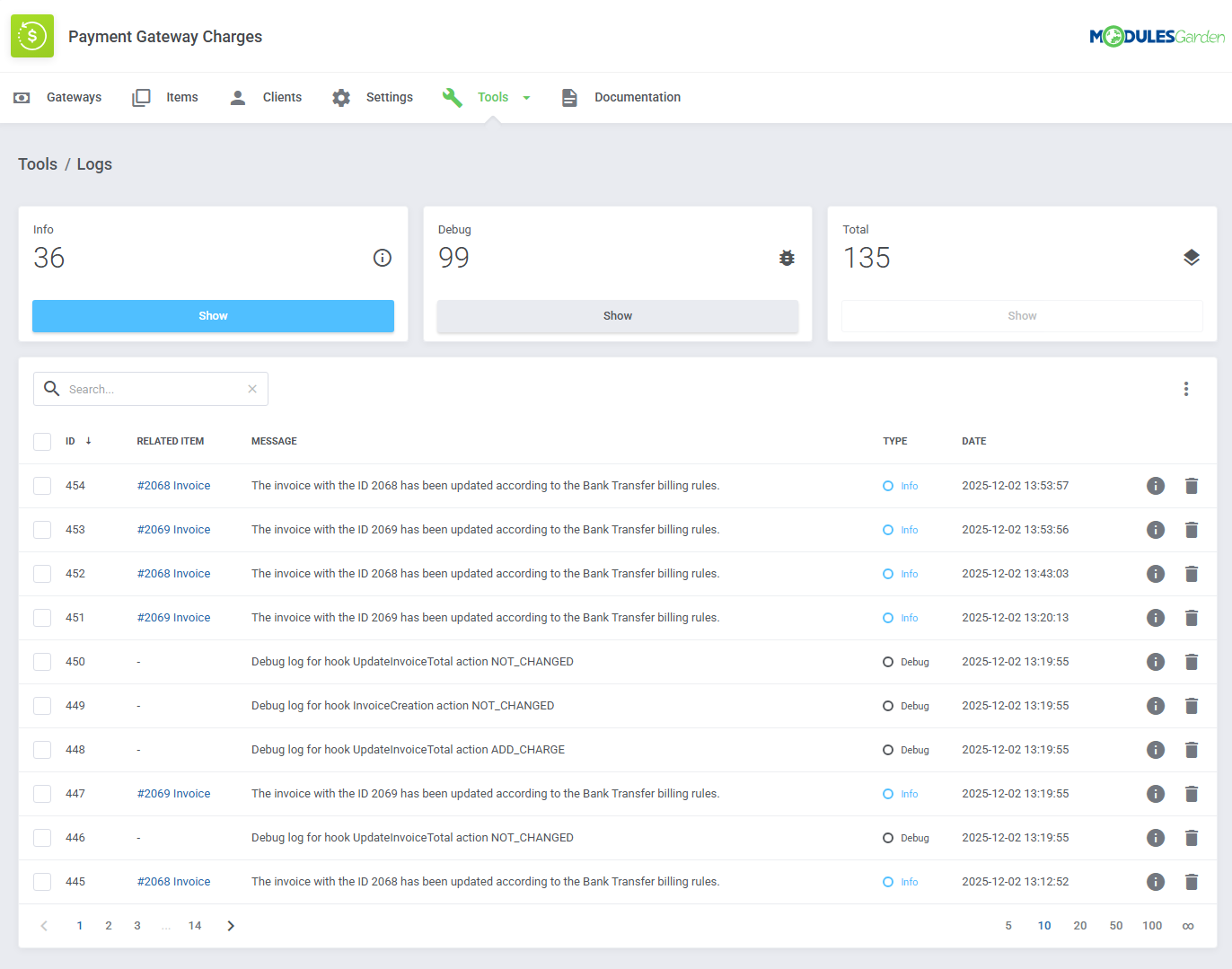Select the checkbox for log entry 453
Viewport: 1232px width, 969px height.
pos(42,529)
